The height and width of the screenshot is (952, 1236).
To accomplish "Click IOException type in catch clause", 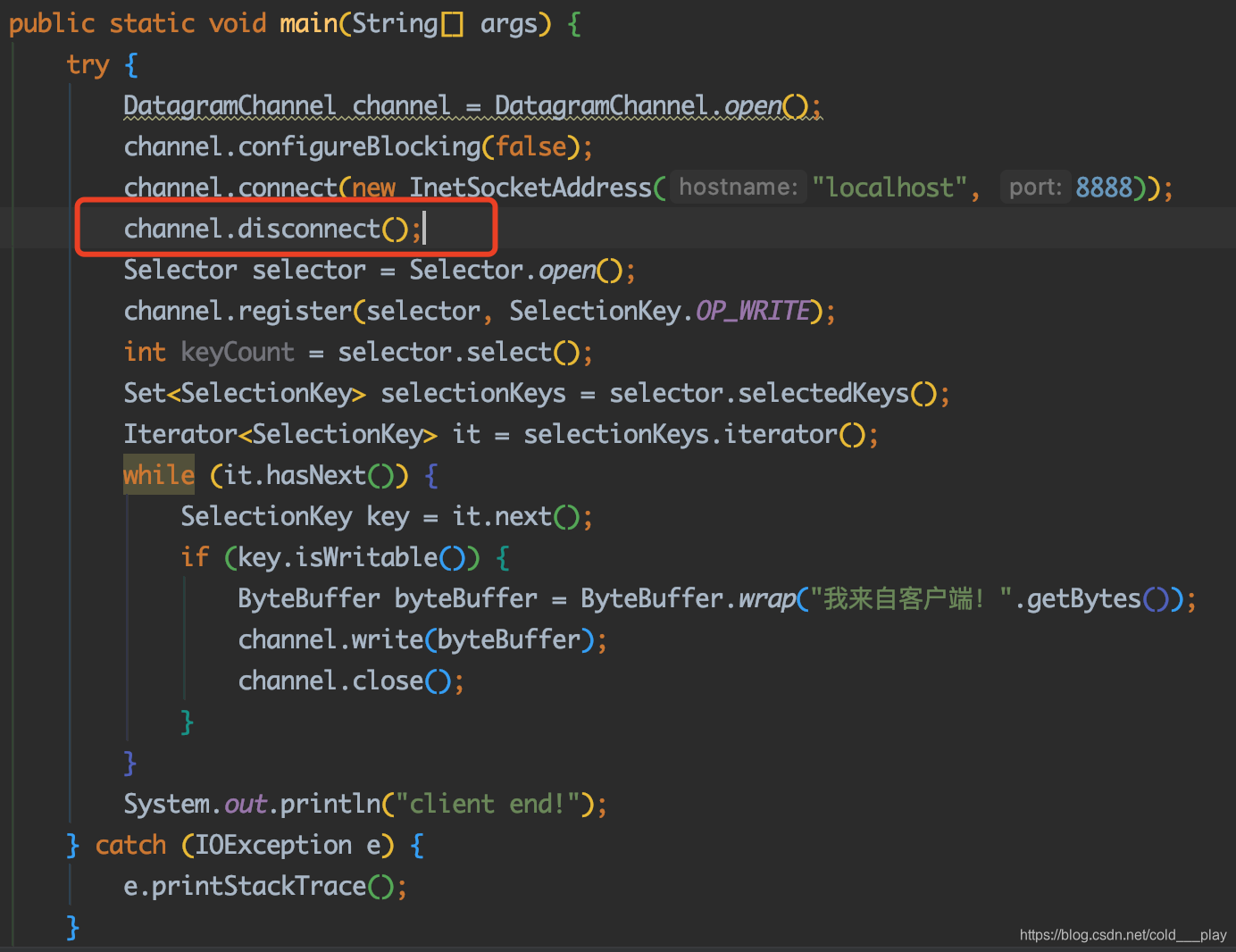I will 273,845.
